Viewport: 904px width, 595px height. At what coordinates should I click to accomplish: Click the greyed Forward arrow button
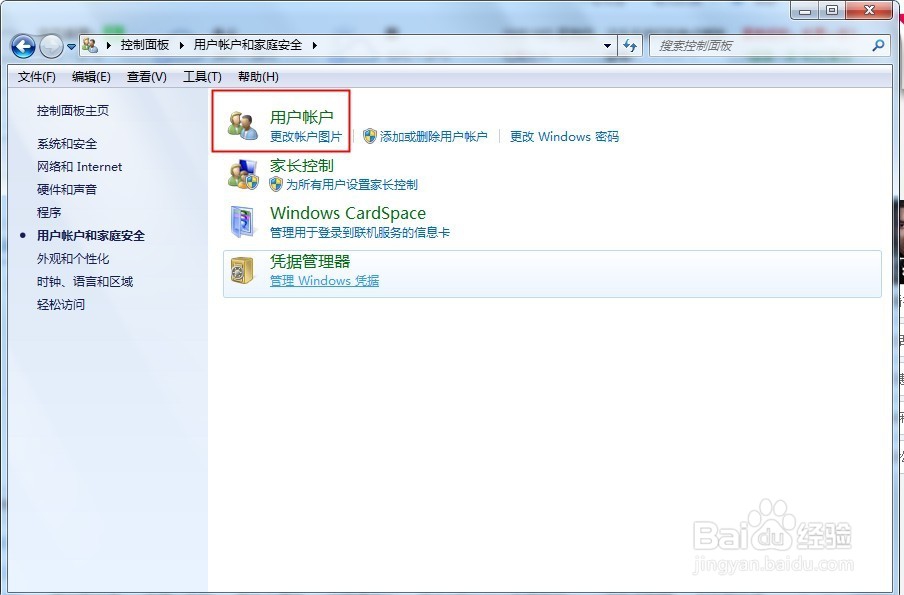pos(51,46)
